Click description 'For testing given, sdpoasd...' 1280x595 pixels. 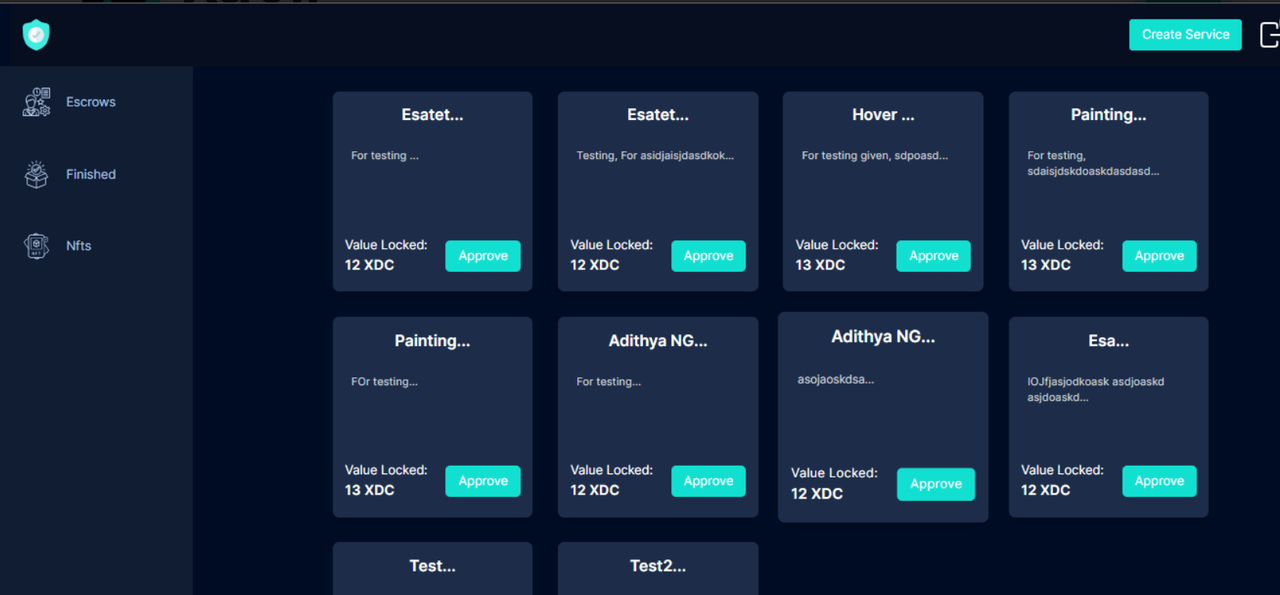coord(875,156)
